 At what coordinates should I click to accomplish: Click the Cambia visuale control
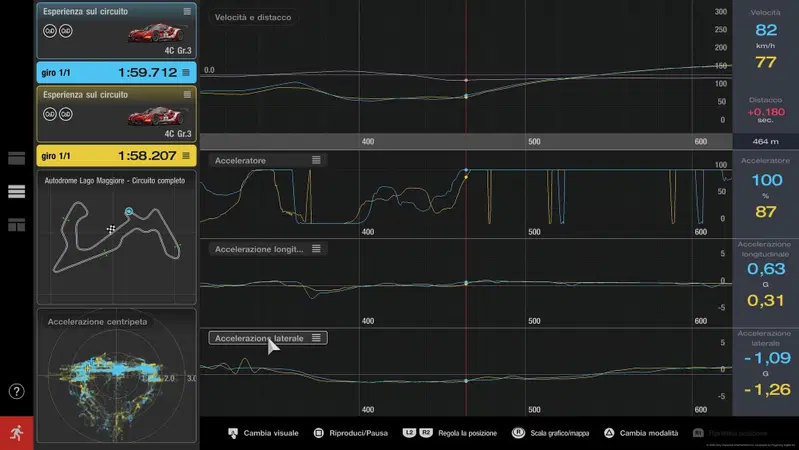263,433
